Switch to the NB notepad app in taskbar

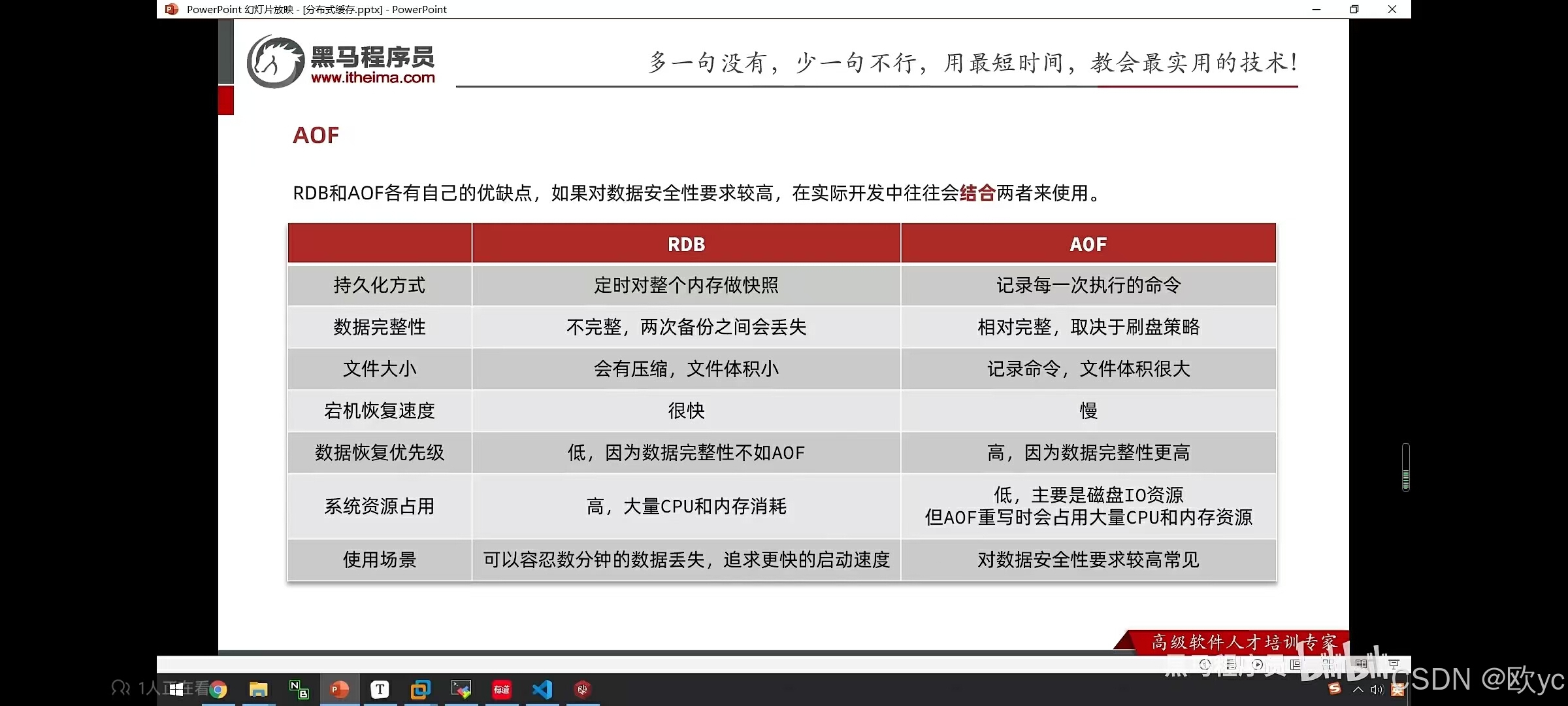[299, 689]
